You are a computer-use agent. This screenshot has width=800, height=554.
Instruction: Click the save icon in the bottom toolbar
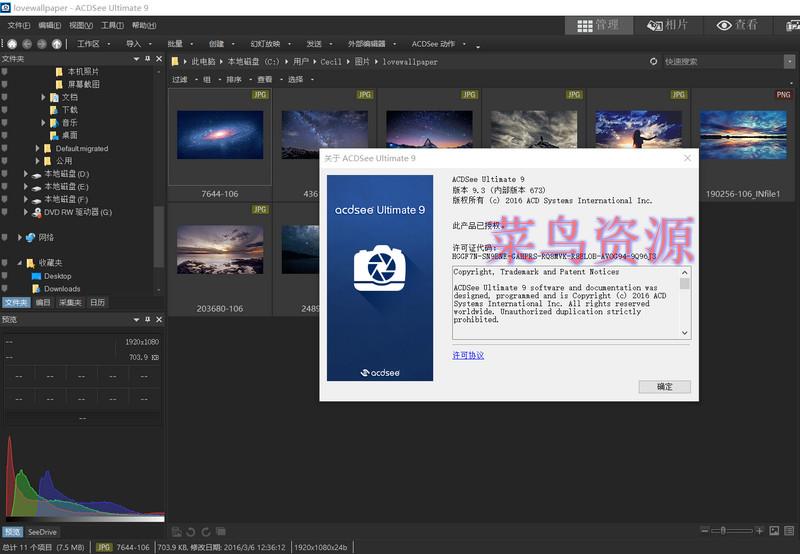pos(177,532)
